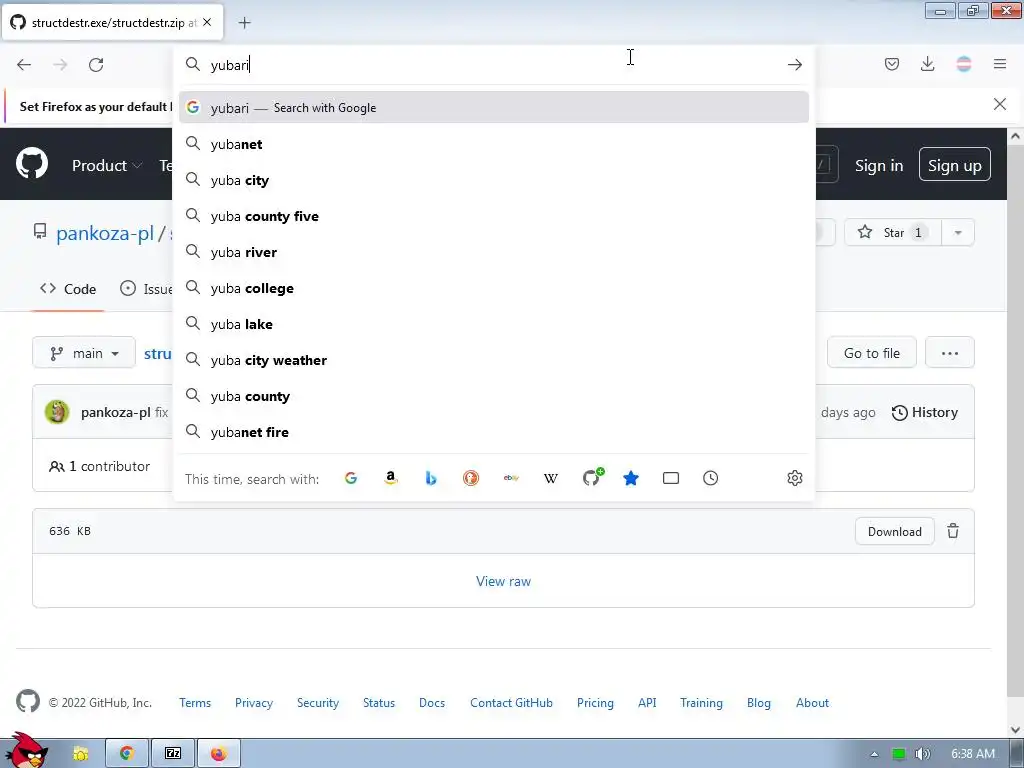Search this time with eBay icon
This screenshot has width=1024, height=768.
click(511, 478)
